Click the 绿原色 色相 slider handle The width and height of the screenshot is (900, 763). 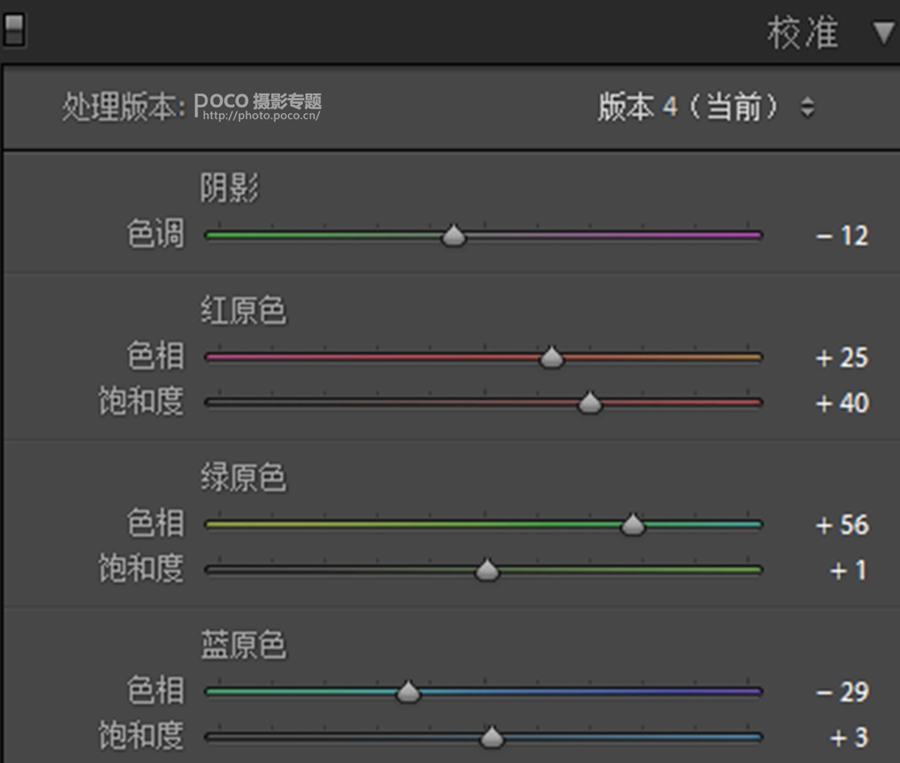pyautogui.click(x=633, y=525)
